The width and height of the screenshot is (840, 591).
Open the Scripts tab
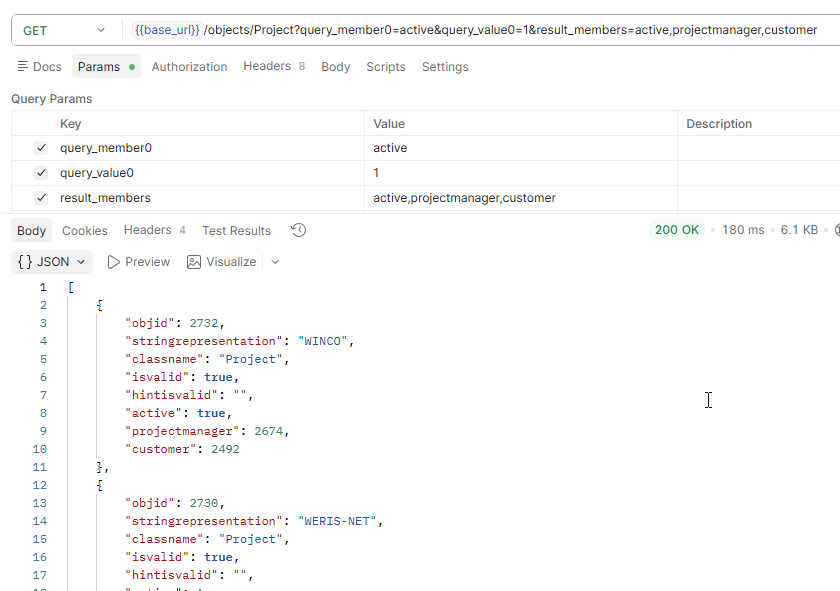tap(386, 66)
